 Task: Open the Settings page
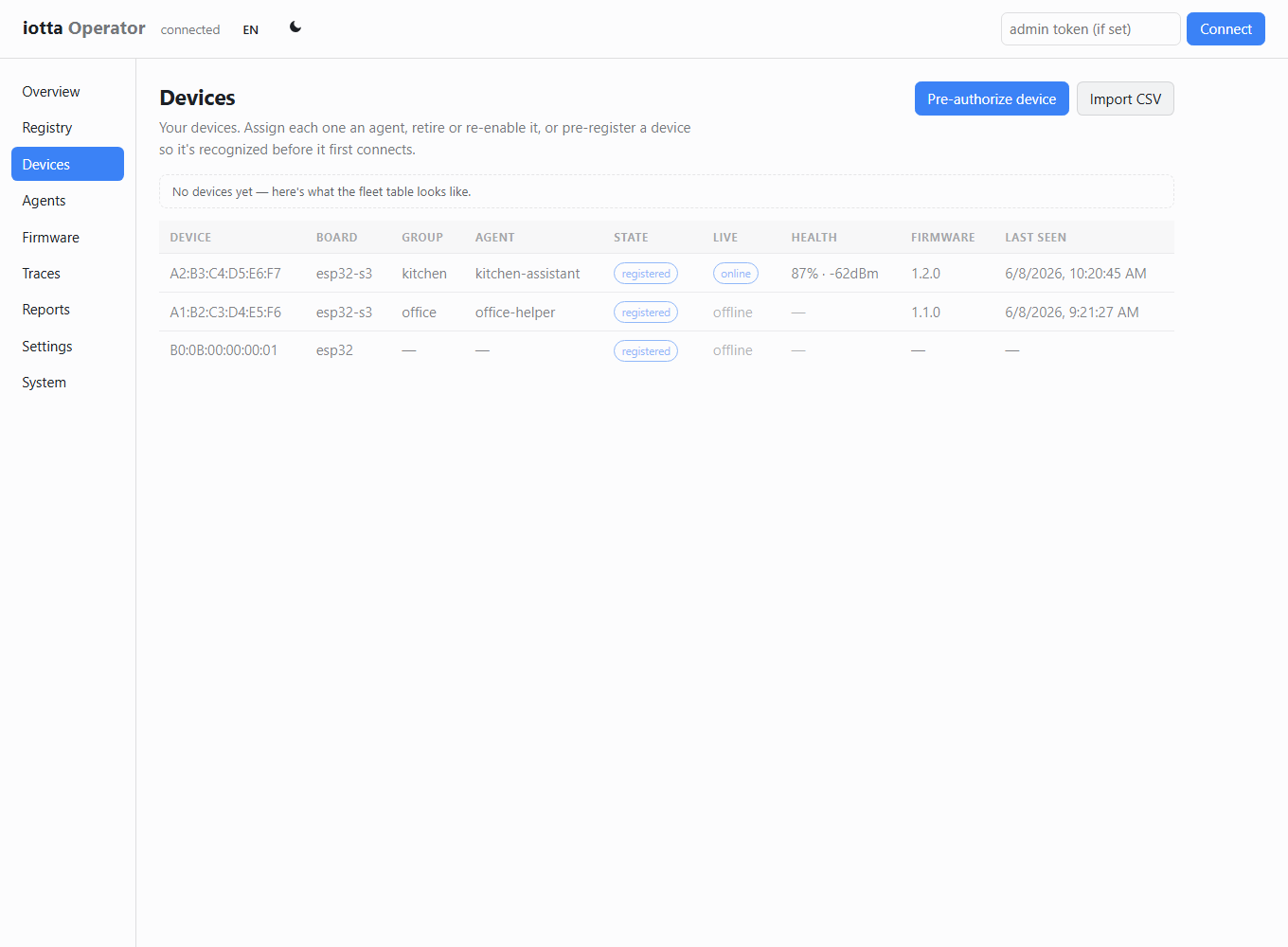pyautogui.click(x=67, y=347)
